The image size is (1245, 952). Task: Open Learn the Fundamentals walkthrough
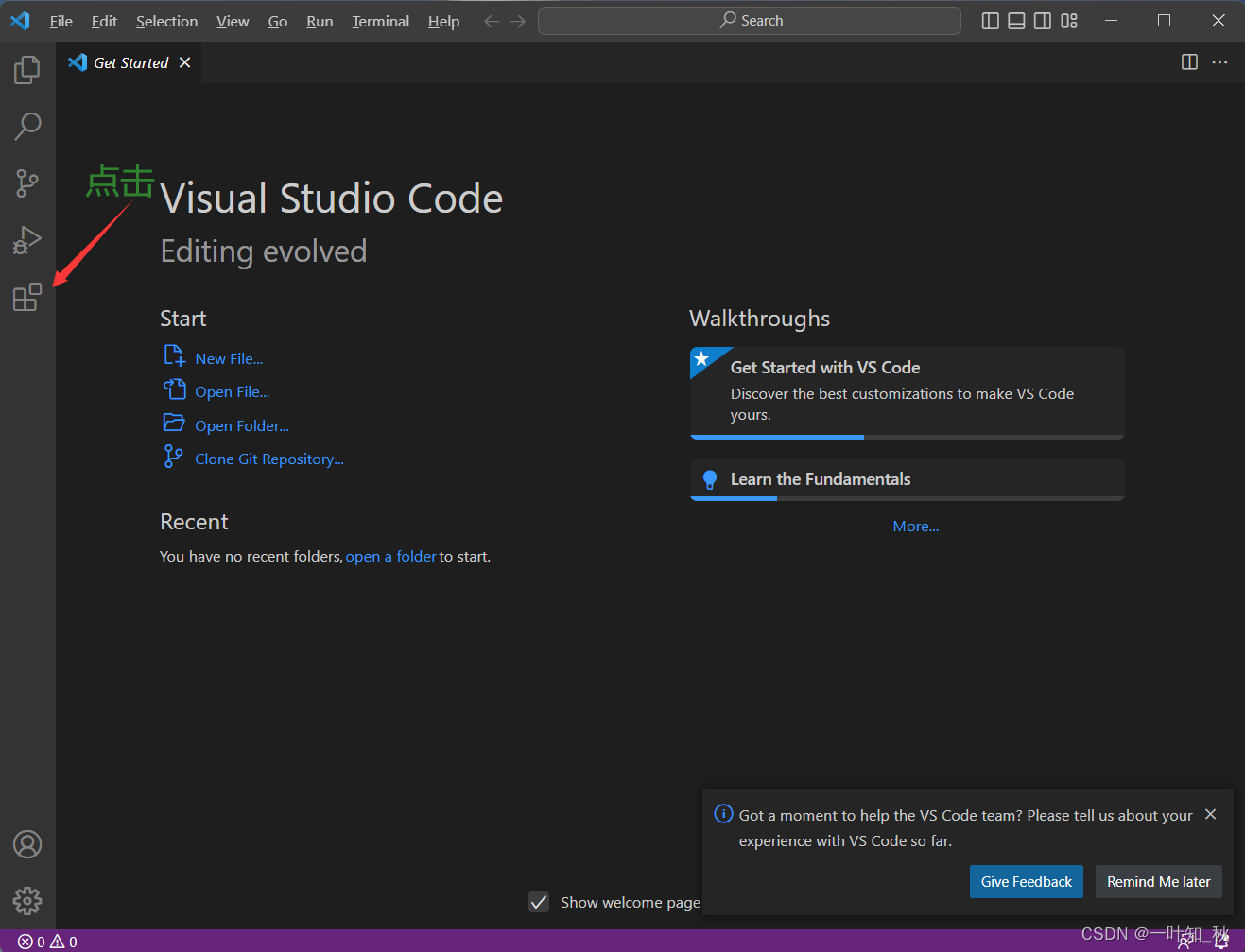point(908,479)
